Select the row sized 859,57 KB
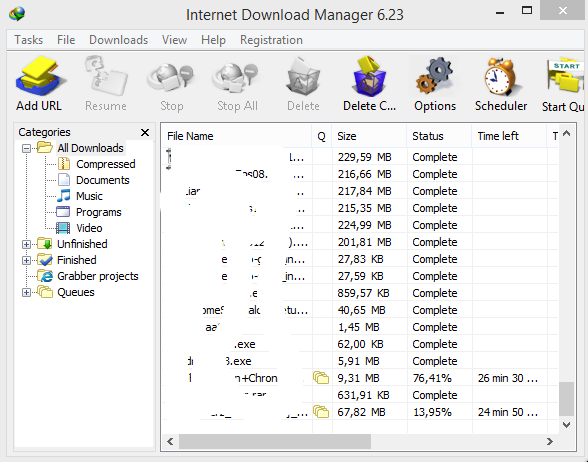This screenshot has width=588, height=462. tap(361, 293)
